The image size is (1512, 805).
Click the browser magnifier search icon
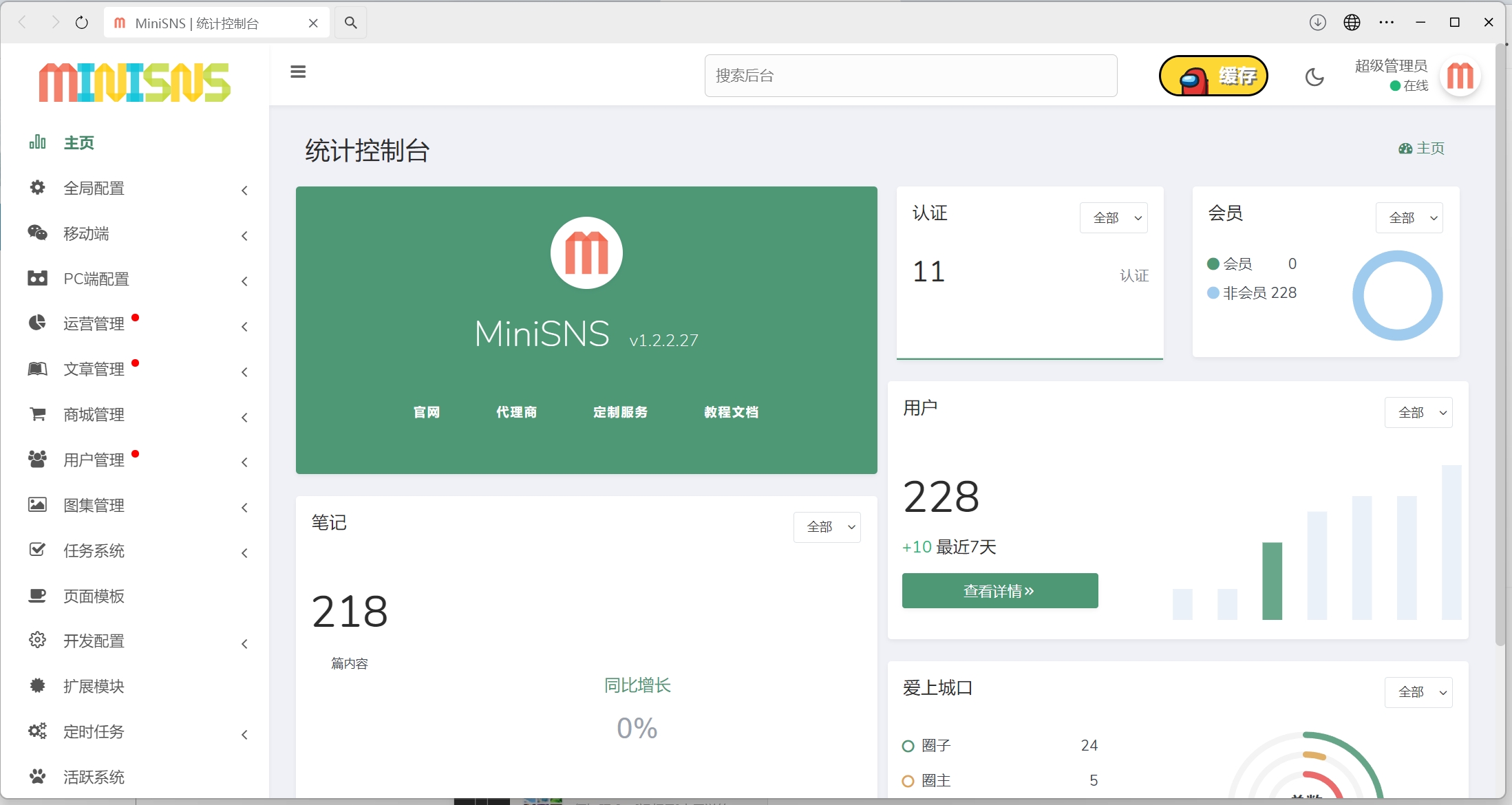tap(351, 23)
